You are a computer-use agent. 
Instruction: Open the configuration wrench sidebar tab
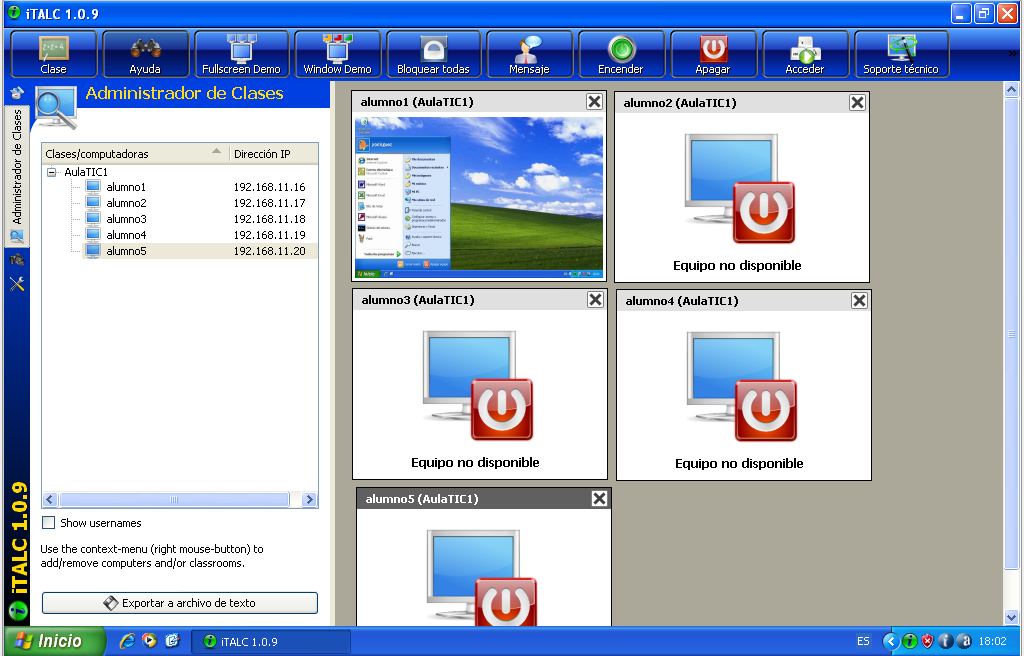point(17,284)
